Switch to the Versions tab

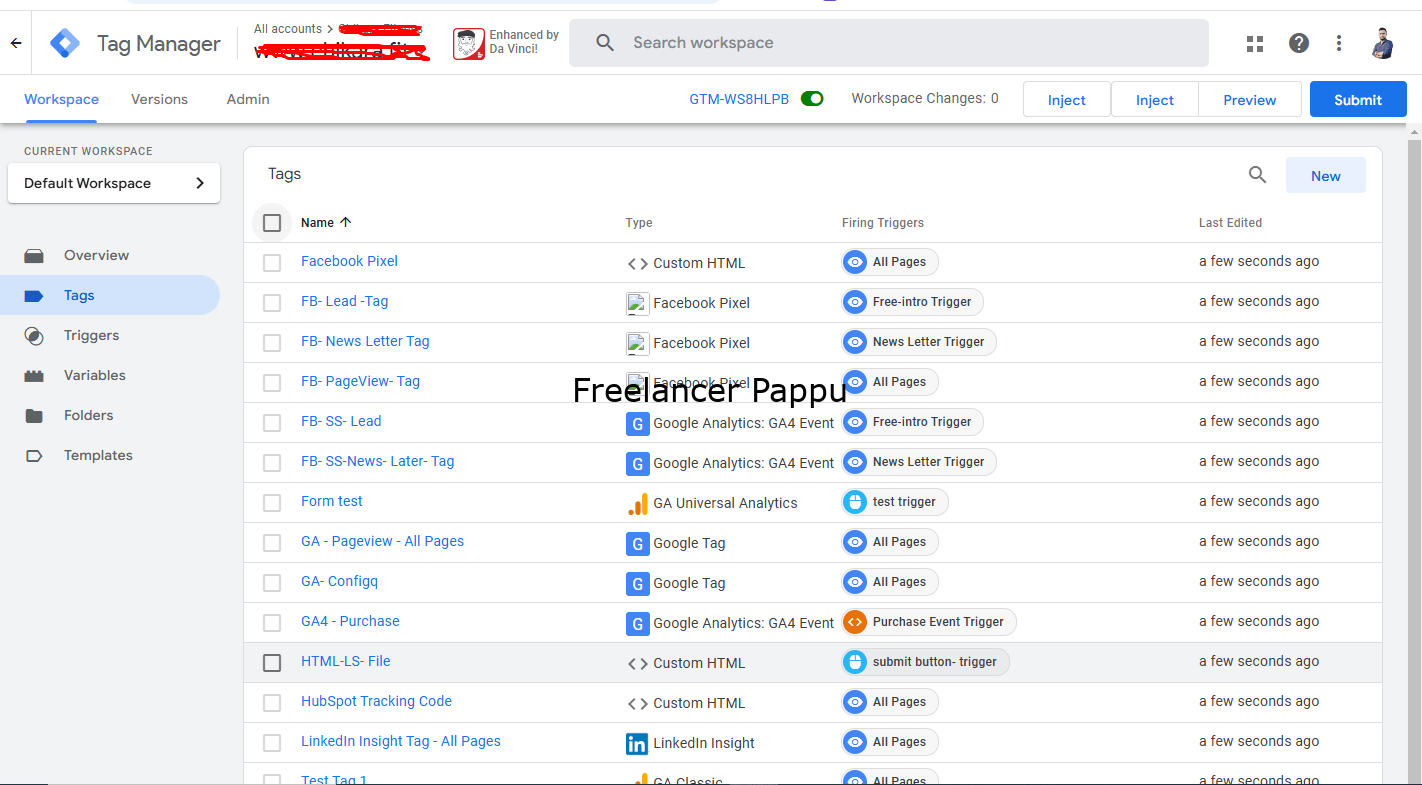(159, 100)
